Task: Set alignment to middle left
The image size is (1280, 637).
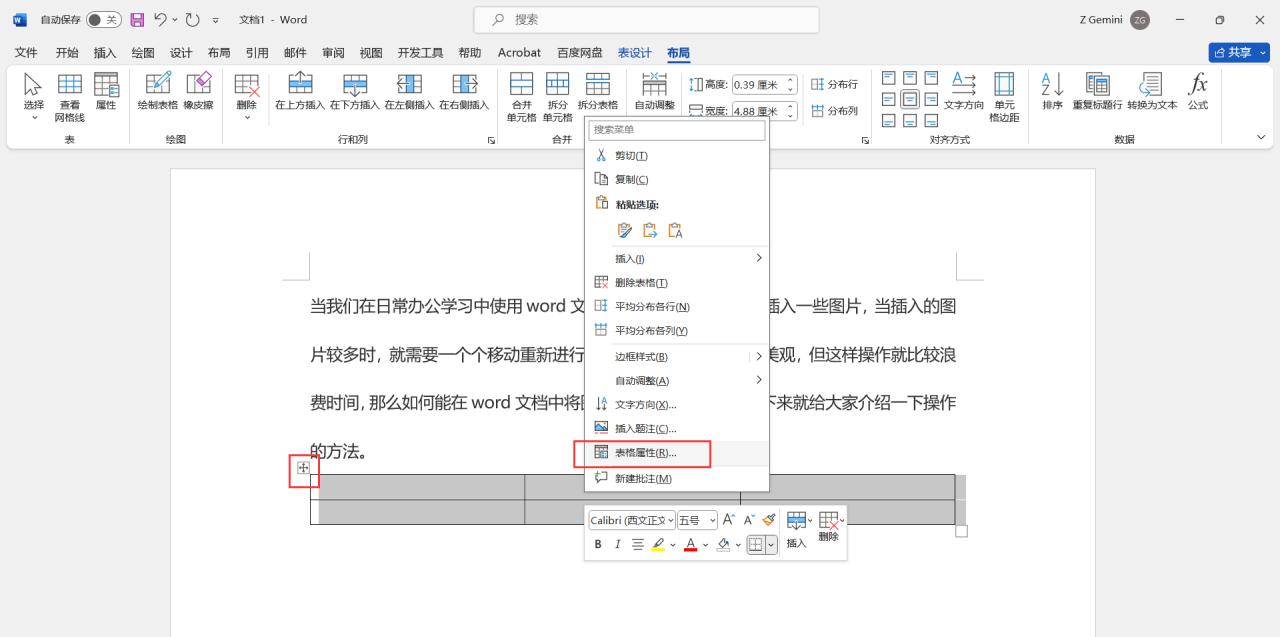Action: (889, 99)
